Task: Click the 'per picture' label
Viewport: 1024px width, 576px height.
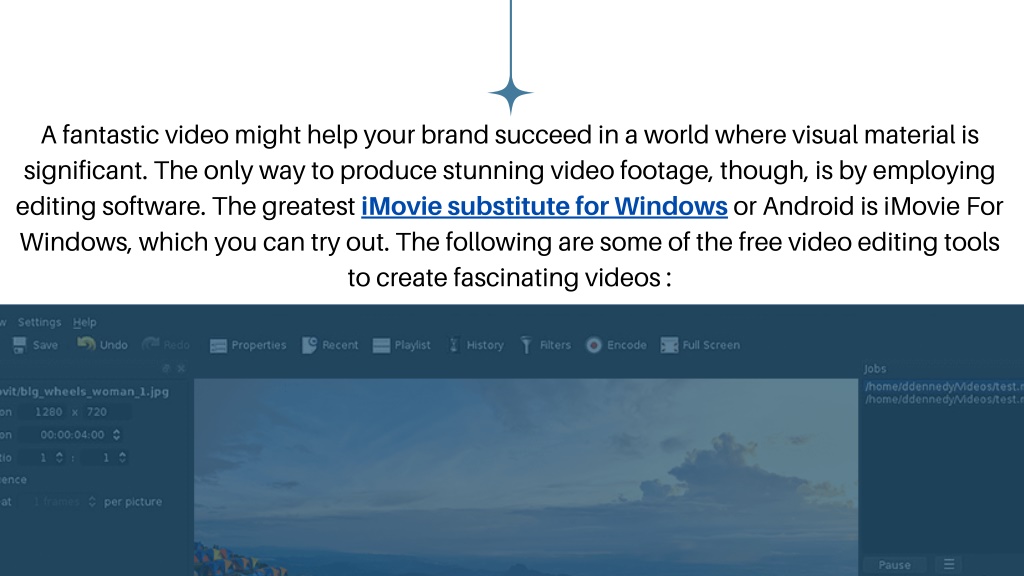Action: point(133,502)
